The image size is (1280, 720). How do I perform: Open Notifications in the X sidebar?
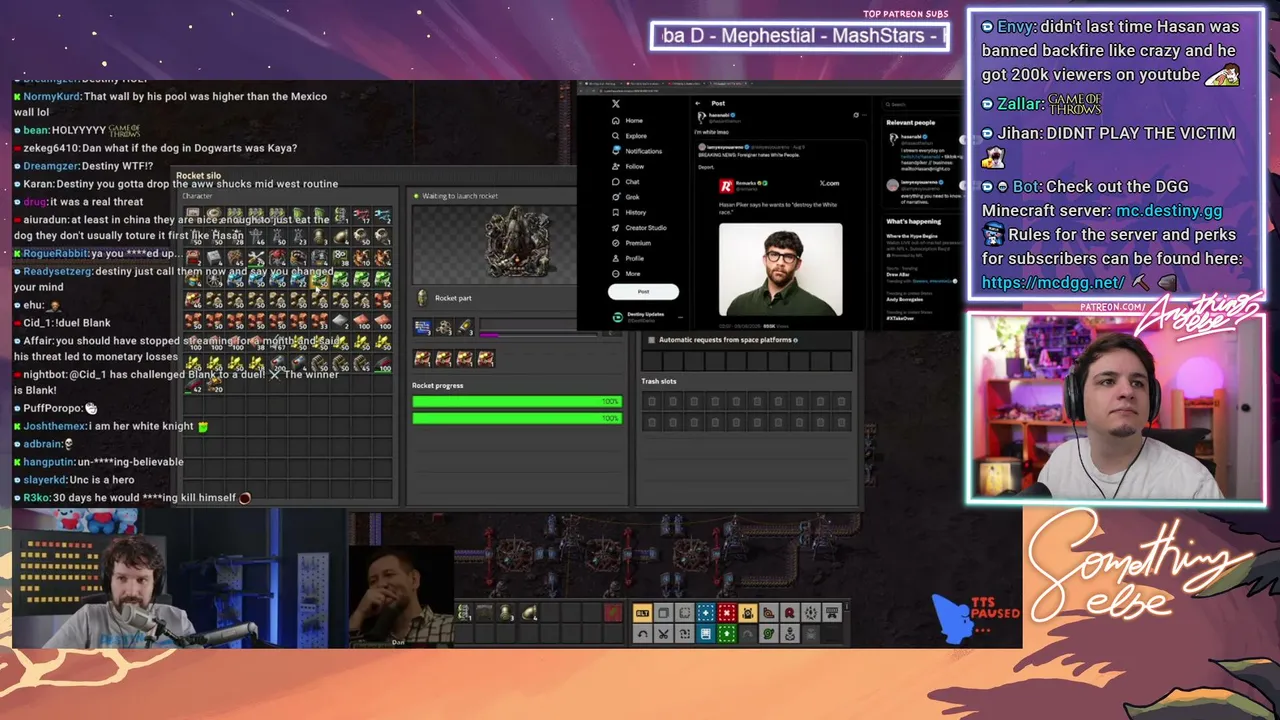[637, 151]
